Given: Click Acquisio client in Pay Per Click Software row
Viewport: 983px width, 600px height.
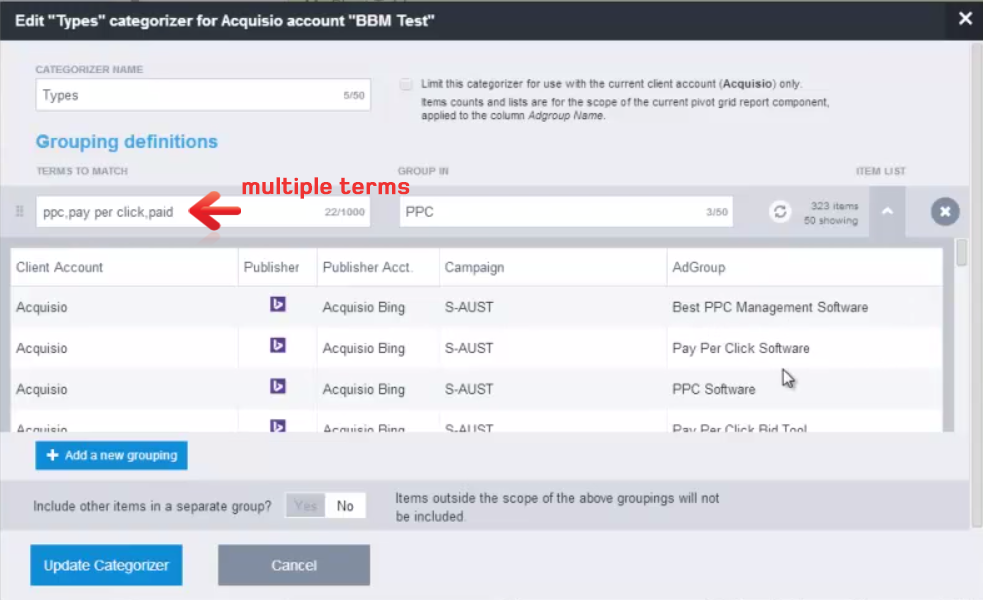Looking at the screenshot, I should [41, 348].
